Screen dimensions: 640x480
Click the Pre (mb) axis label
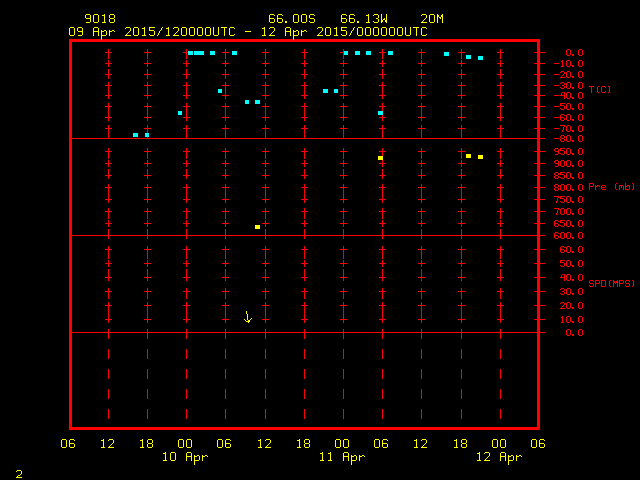[608, 187]
